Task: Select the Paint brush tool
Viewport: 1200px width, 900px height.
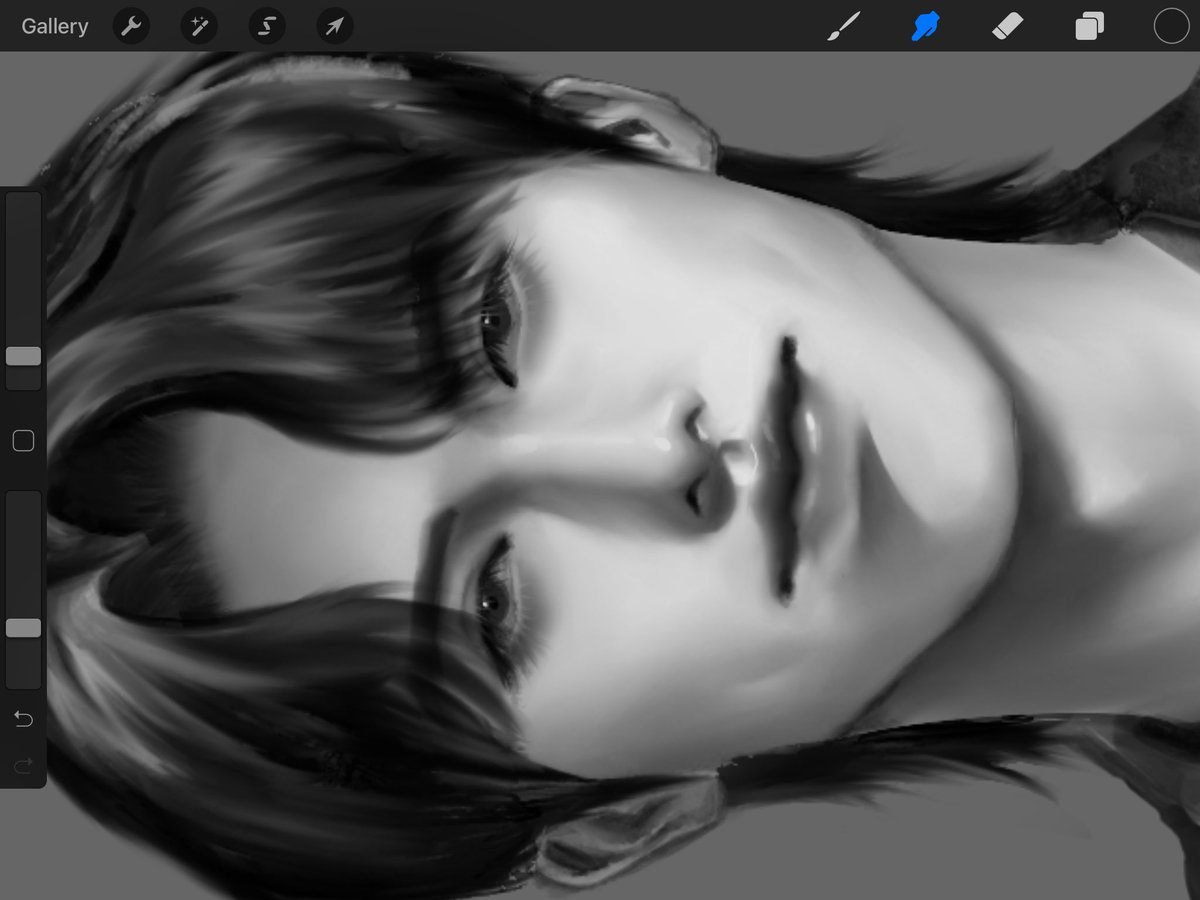Action: [844, 27]
